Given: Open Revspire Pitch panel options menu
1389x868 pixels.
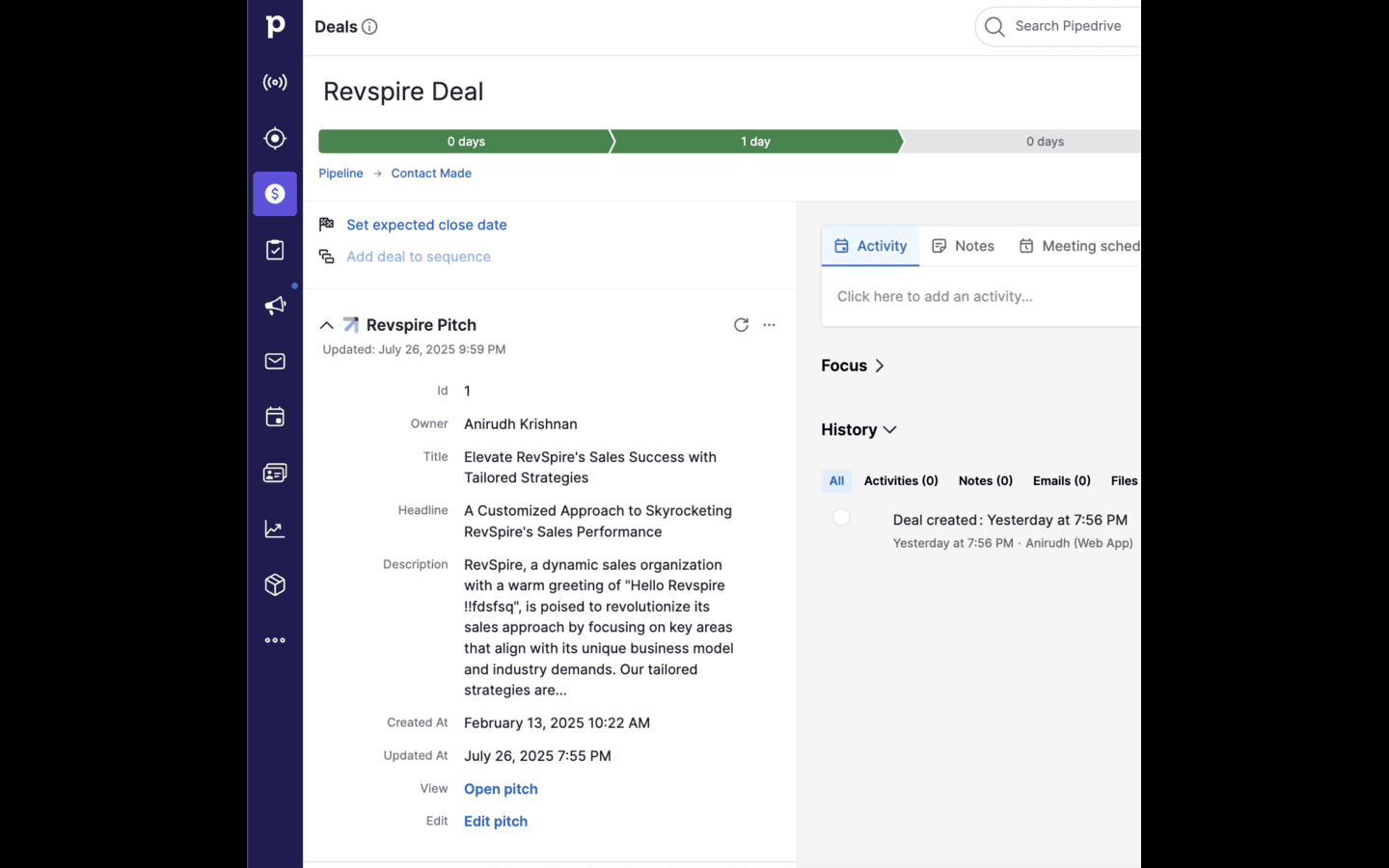Looking at the screenshot, I should click(769, 325).
